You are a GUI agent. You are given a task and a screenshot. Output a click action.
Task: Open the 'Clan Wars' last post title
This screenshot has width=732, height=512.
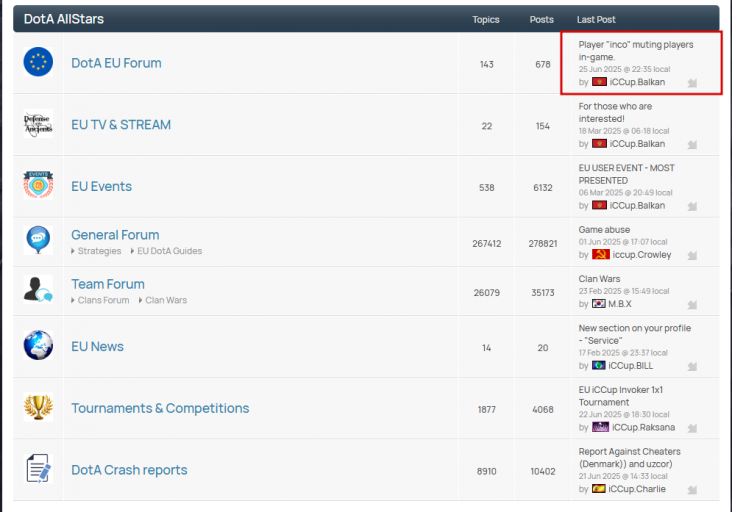tap(599, 279)
